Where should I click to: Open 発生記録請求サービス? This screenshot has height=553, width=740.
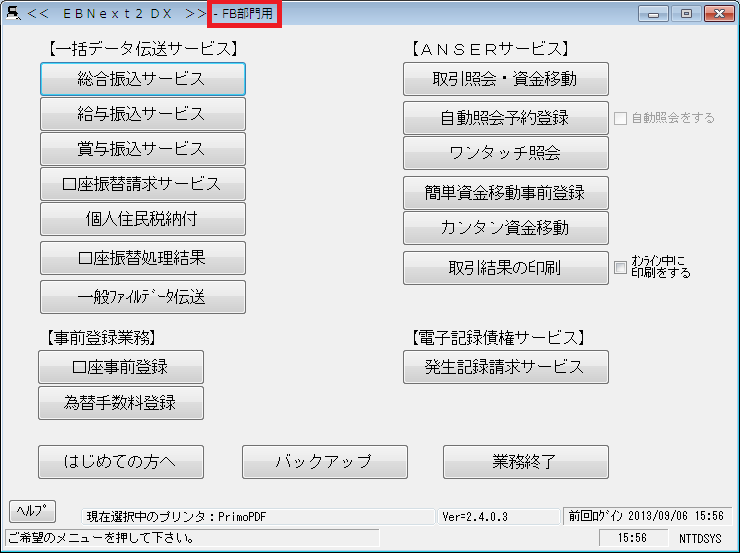tap(506, 367)
